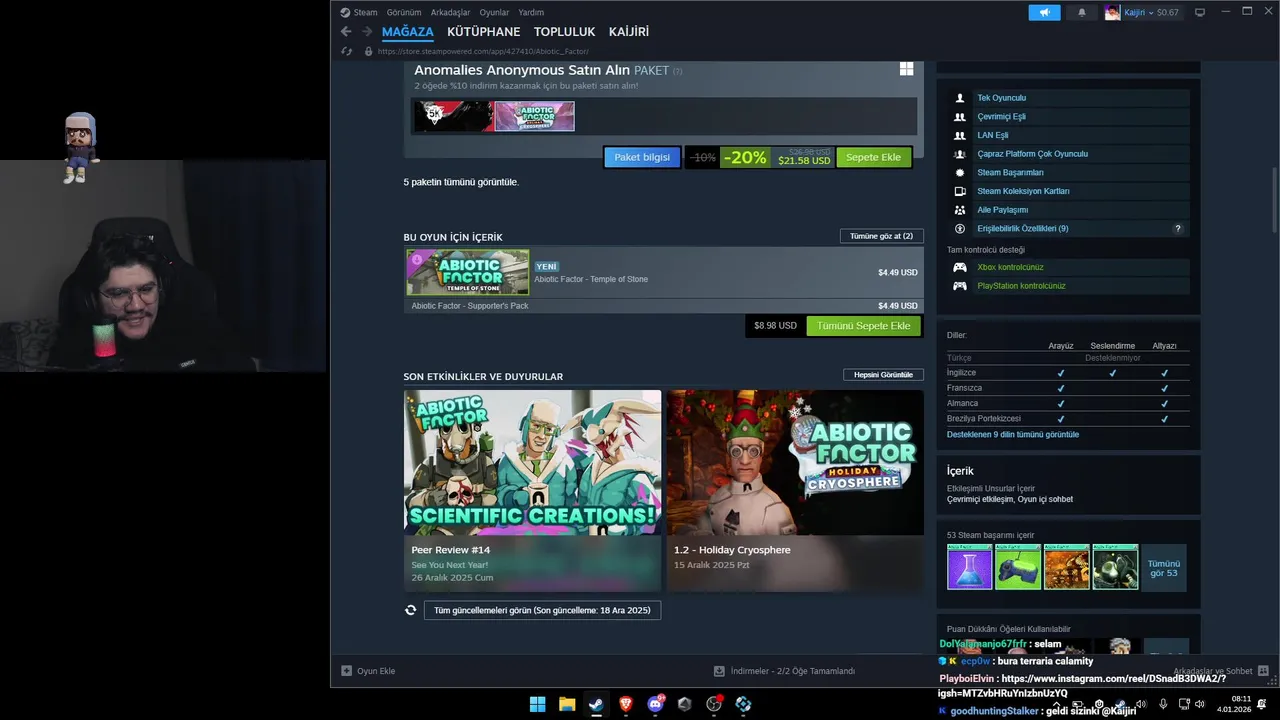This screenshot has height=720, width=1280.
Task: Open the Peer Review #14 event card
Action: (x=532, y=490)
